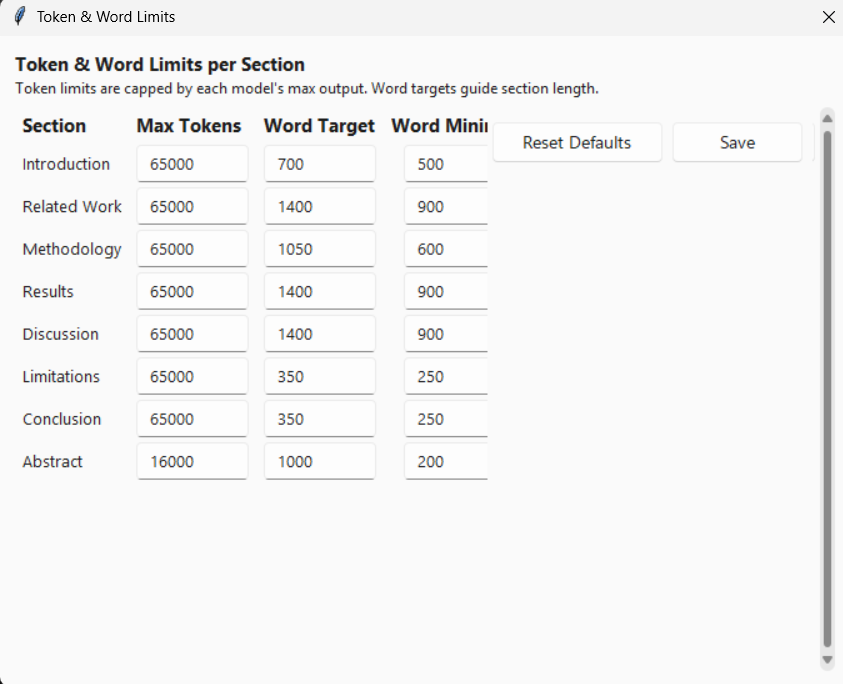Edit Results Word Target field
Screen dimensions: 843x684
pos(320,291)
